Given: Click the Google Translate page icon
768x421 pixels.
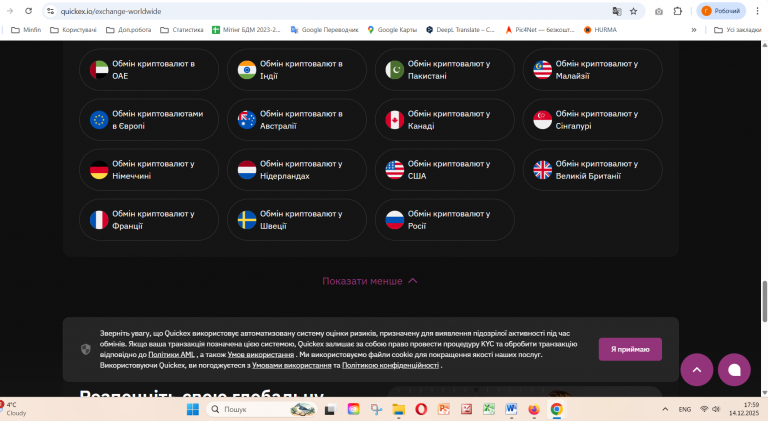Looking at the screenshot, I should coord(617,11).
